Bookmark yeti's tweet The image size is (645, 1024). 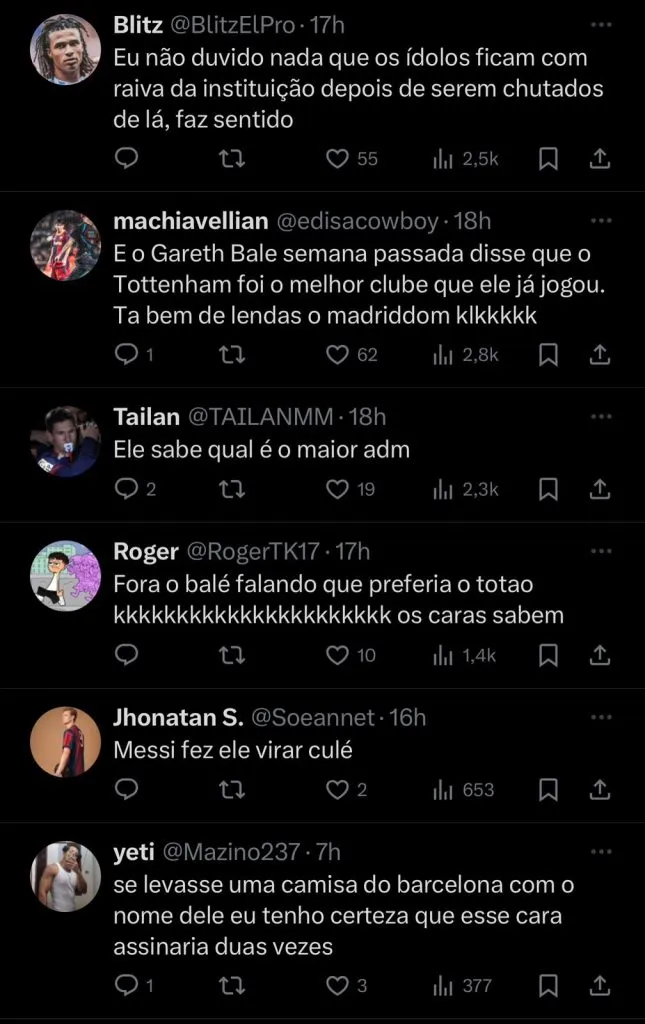(x=548, y=986)
